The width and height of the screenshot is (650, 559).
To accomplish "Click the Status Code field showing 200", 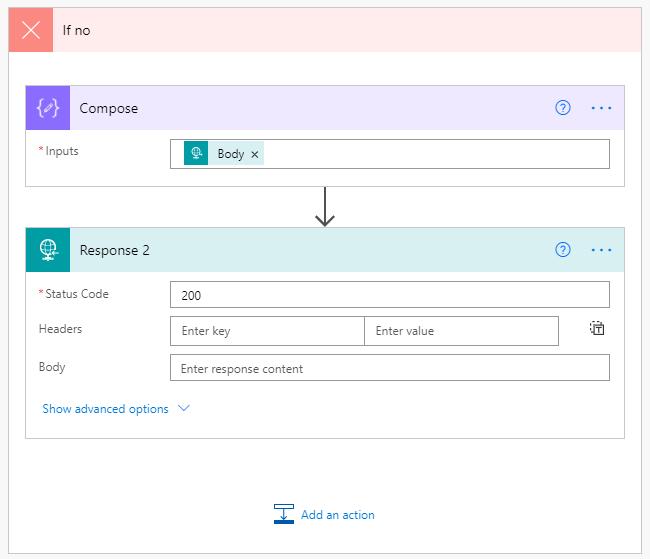I will point(389,294).
